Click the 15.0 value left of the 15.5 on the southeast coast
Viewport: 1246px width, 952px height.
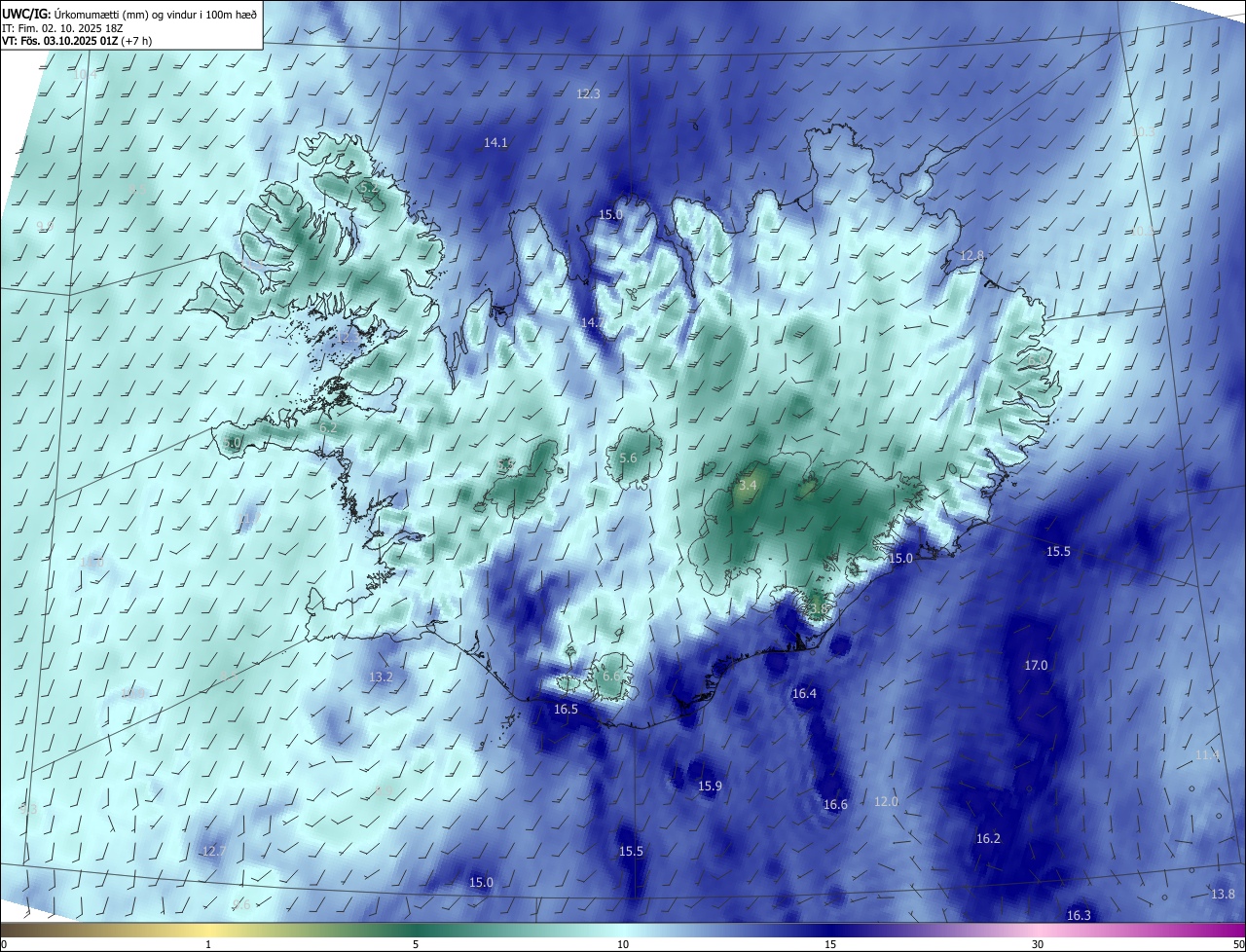click(901, 559)
